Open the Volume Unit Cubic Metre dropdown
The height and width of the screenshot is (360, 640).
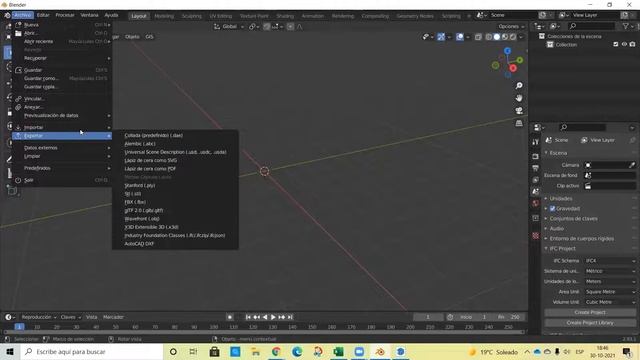(x=610, y=302)
